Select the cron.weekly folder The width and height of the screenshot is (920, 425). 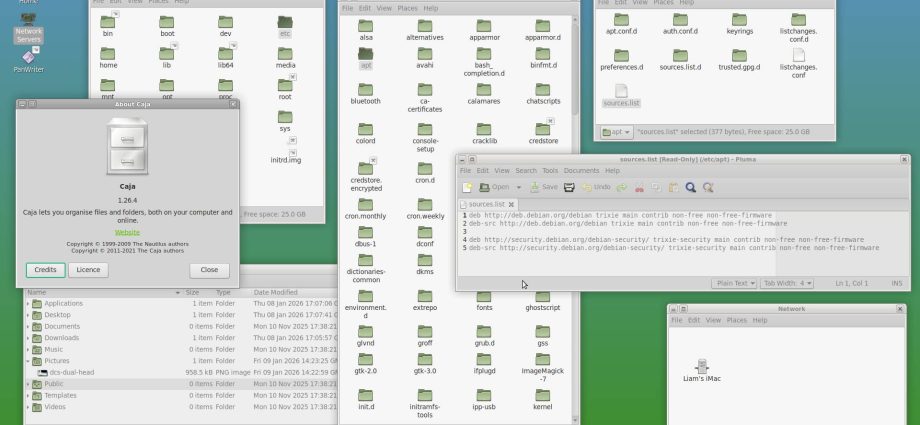click(425, 209)
